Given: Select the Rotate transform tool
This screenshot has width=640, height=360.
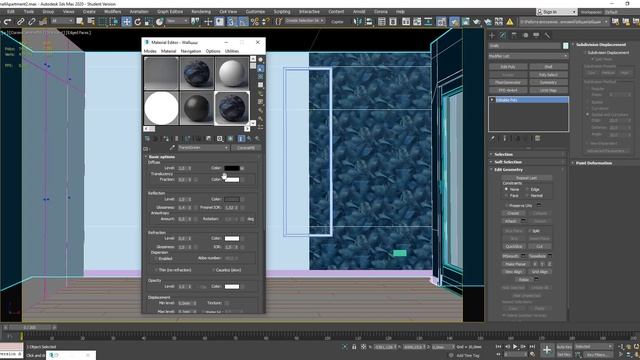Looking at the screenshot, I should point(138,22).
